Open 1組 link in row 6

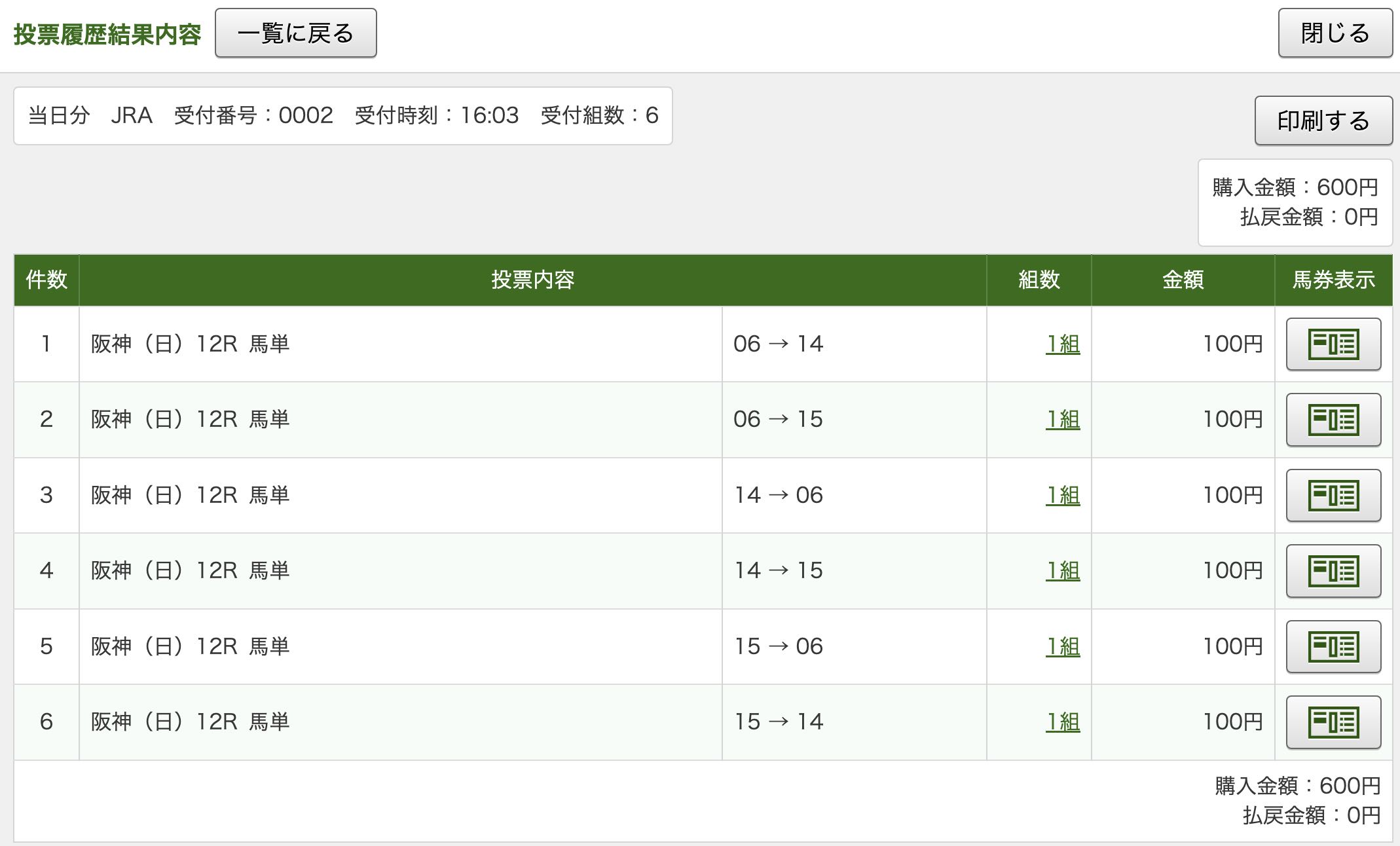click(1063, 722)
